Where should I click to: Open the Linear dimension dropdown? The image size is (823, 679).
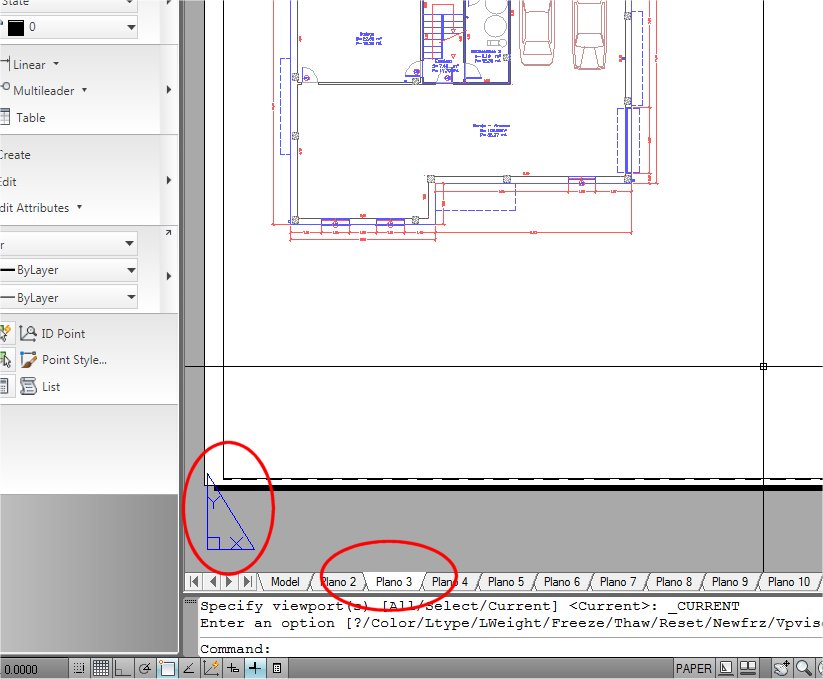(56, 64)
